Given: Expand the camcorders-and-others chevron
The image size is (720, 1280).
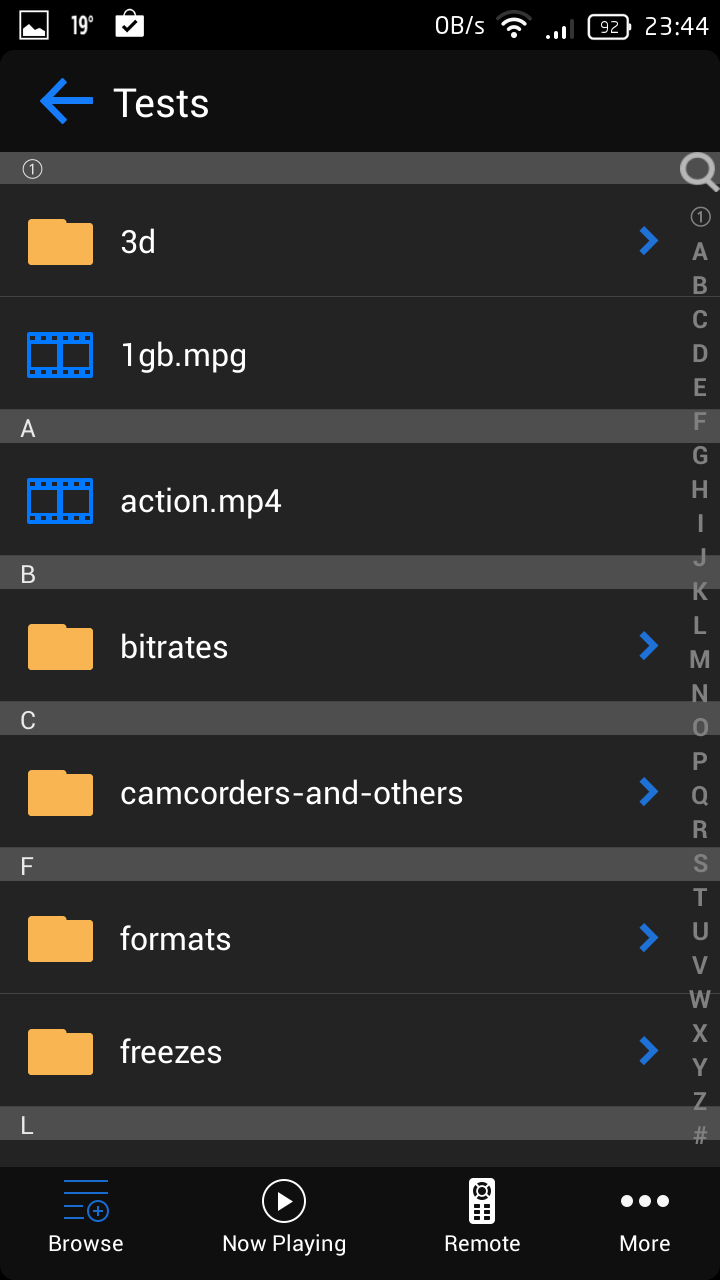Looking at the screenshot, I should [649, 792].
